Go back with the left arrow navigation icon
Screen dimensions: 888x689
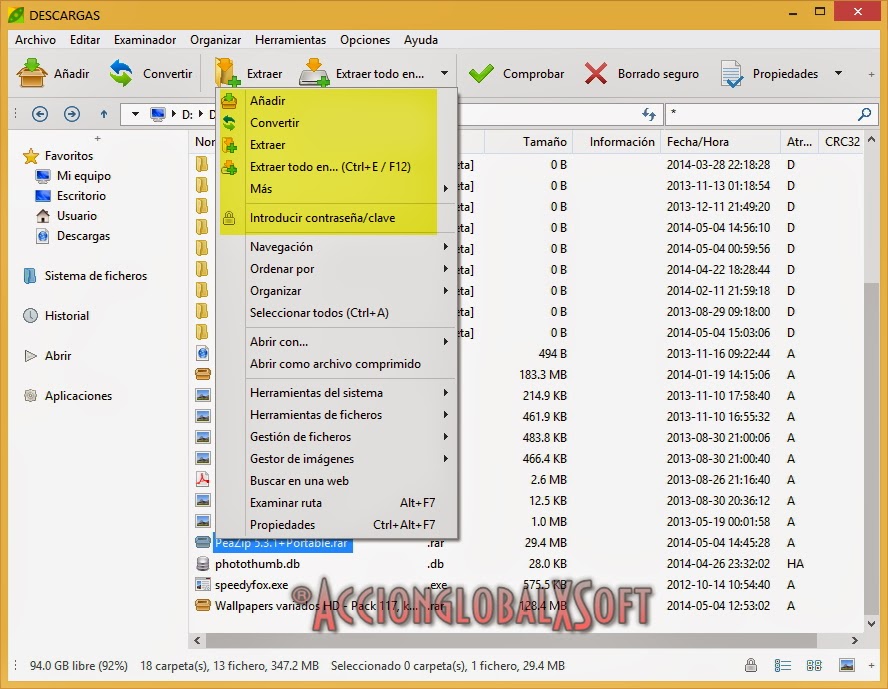pyautogui.click(x=40, y=114)
